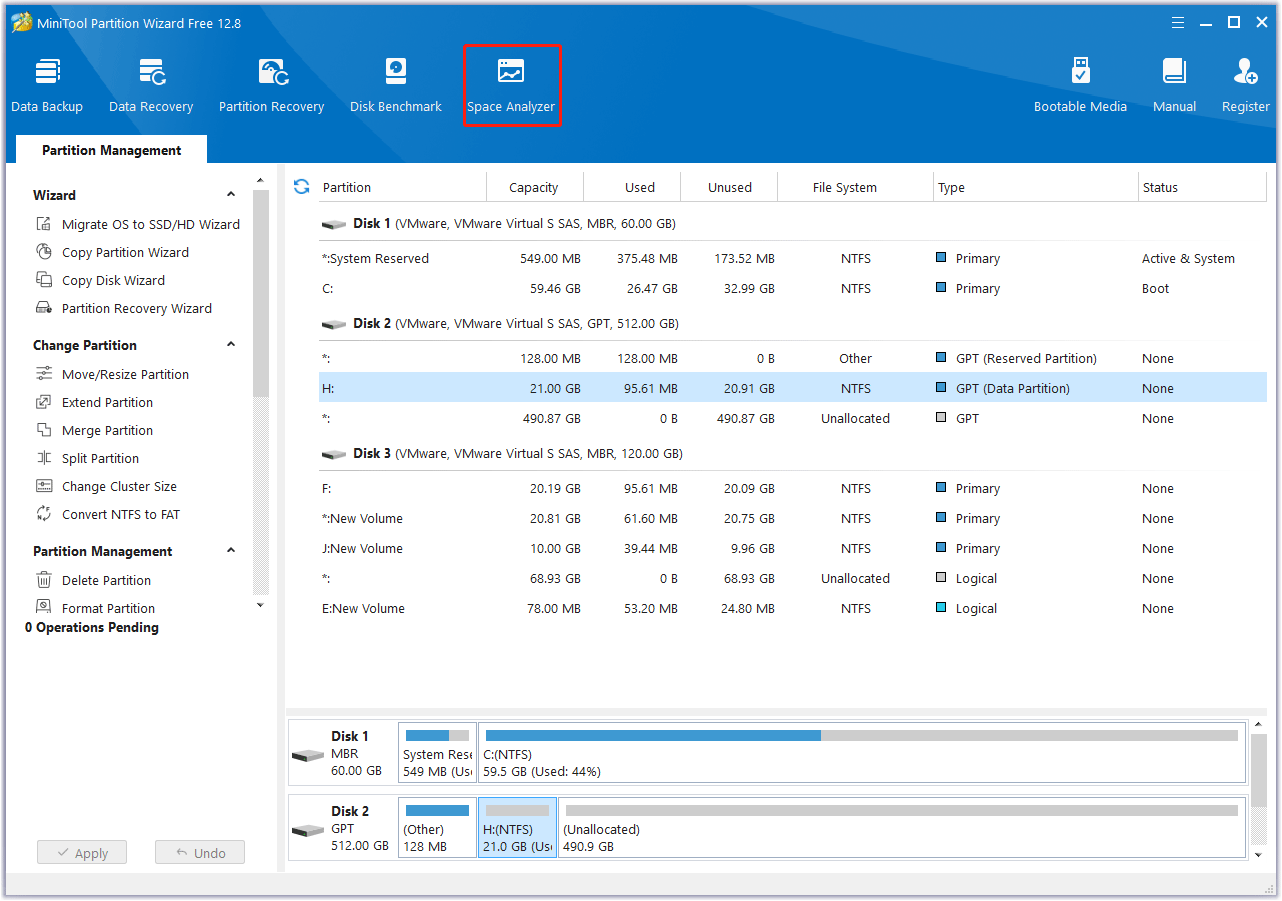This screenshot has width=1282, height=901.
Task: Create Bootable Media
Action: 1080,86
